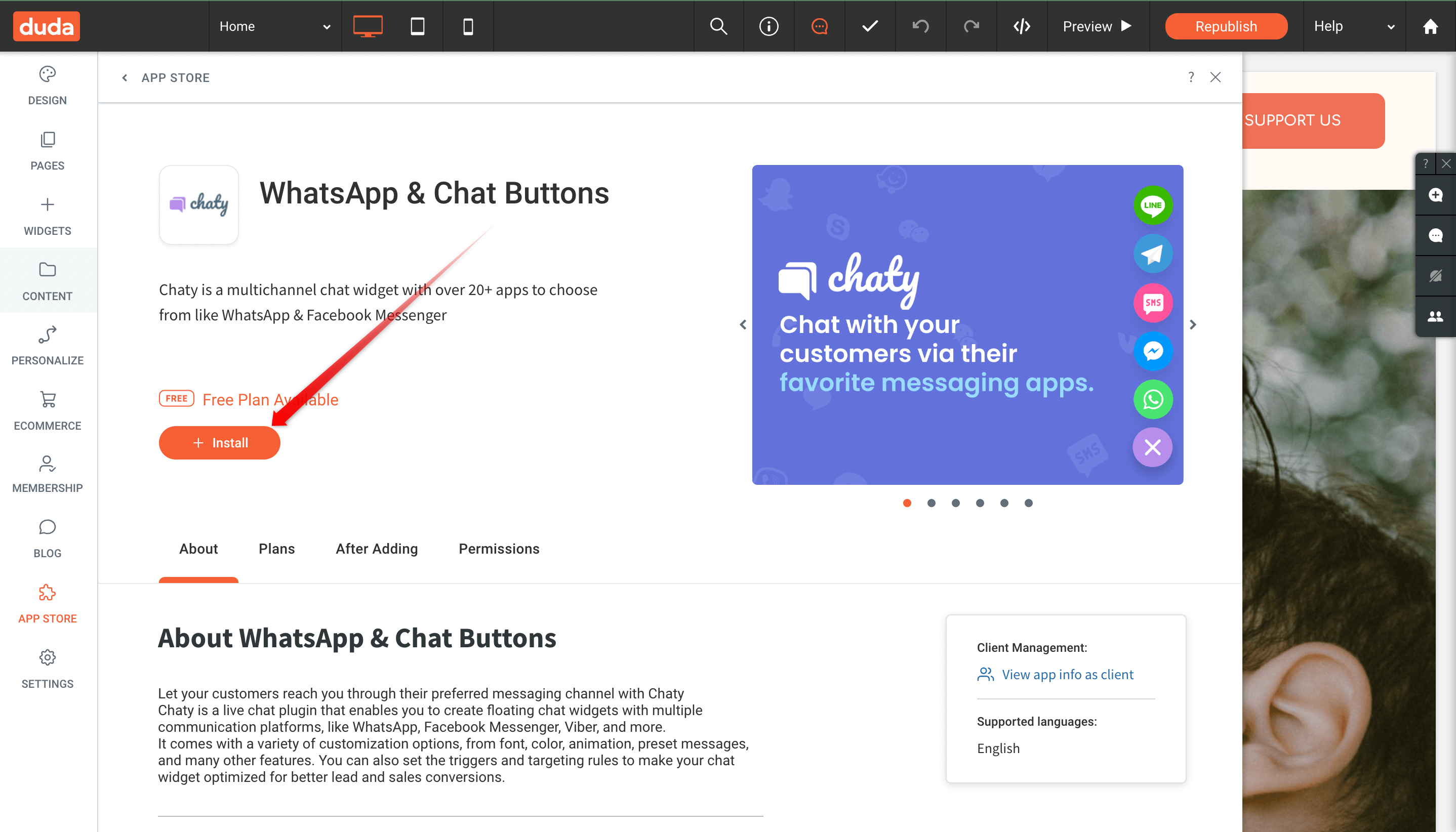This screenshot has width=1456, height=832.
Task: Open the Design panel
Action: coord(48,86)
